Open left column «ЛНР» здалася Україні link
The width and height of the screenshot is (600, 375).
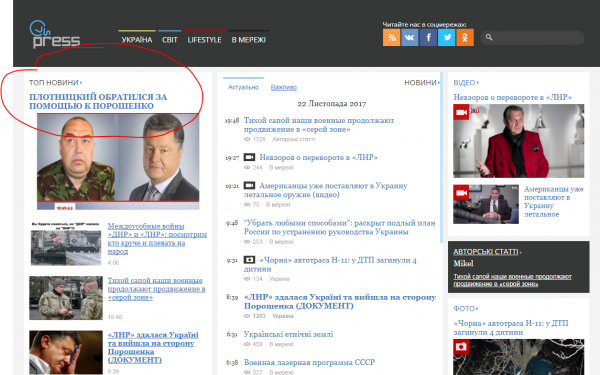pos(153,347)
